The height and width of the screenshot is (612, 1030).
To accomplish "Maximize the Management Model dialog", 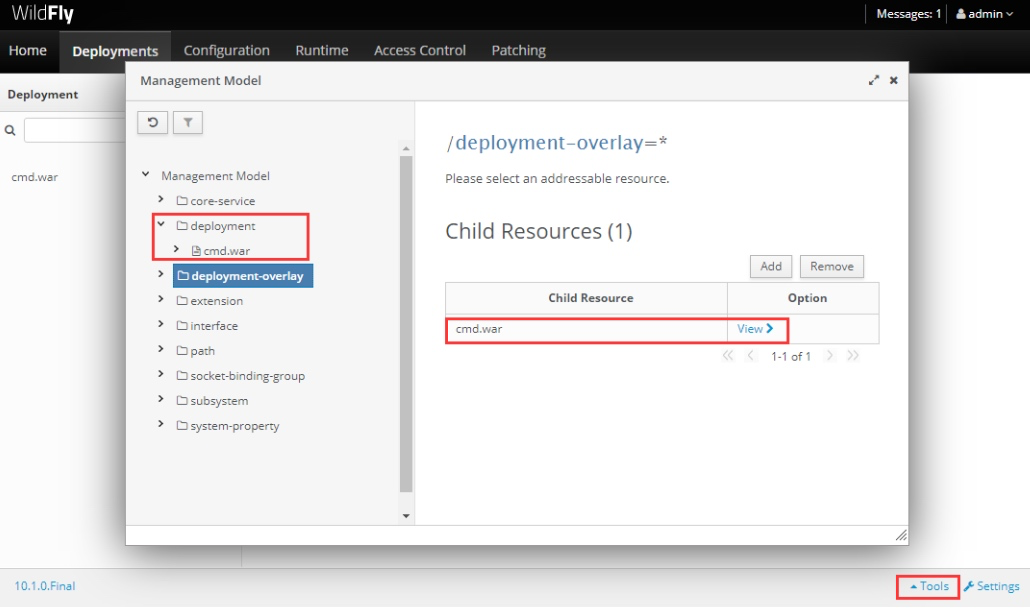I will pyautogui.click(x=874, y=80).
